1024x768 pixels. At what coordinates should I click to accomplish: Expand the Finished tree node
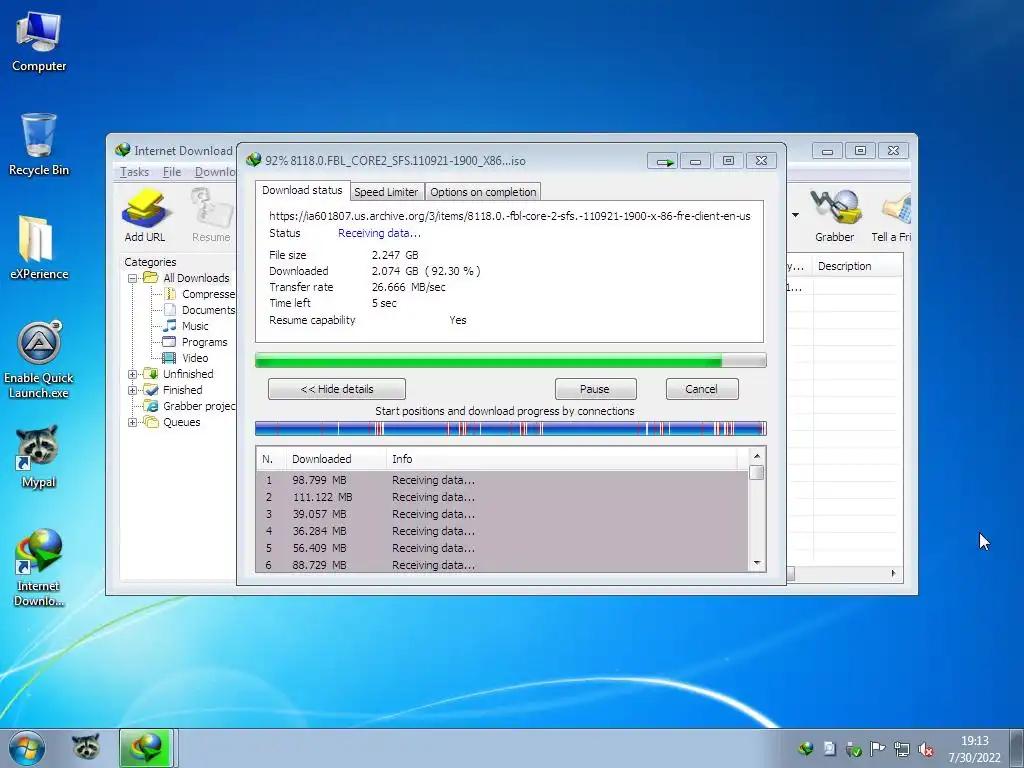133,390
